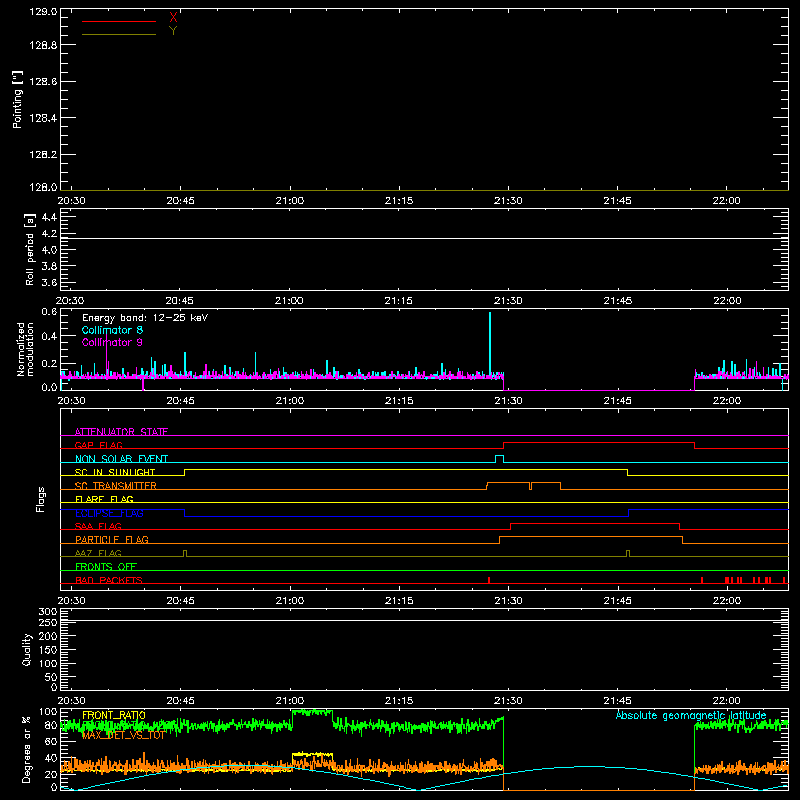Screen dimensions: 800x800
Task: Click the NON_SOLAR_EVENT flag label
Action: pyautogui.click(x=121, y=459)
